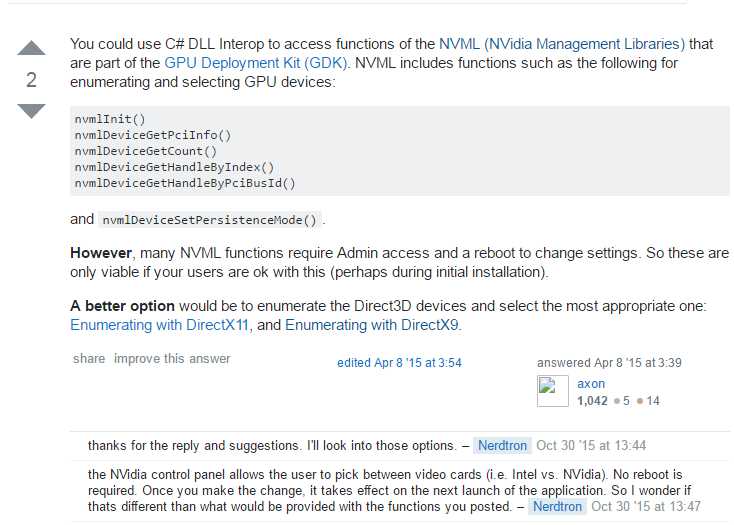Follow the Enumerating with DirectX9 link
Screen dimensions: 734x525
coord(372,325)
